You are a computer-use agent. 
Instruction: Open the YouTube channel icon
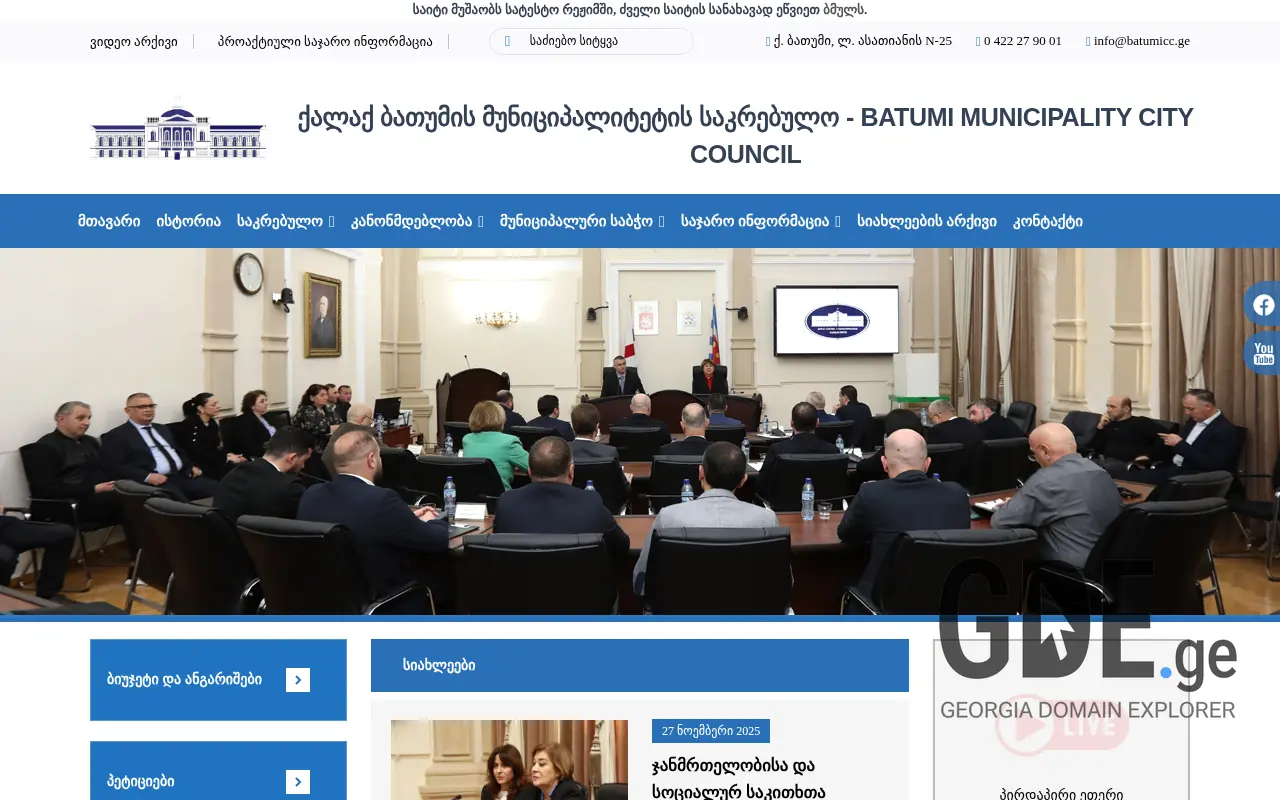1263,353
